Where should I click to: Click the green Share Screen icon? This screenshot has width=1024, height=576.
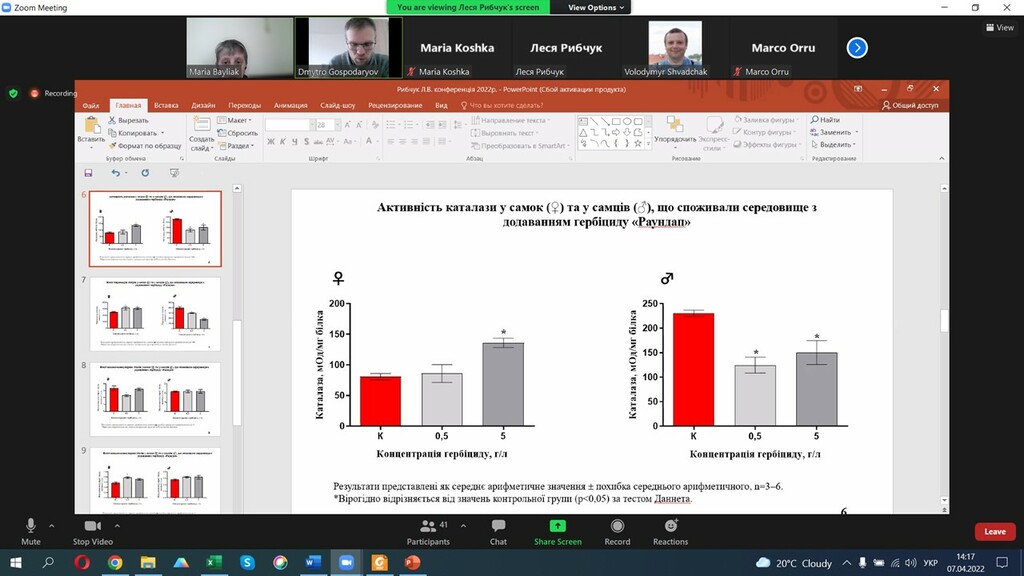point(557,526)
